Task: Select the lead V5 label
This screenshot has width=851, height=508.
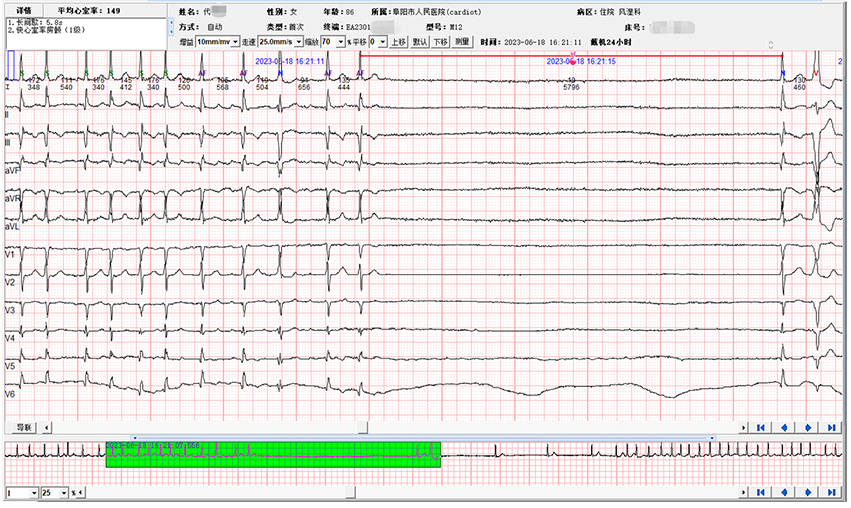Action: (x=10, y=366)
